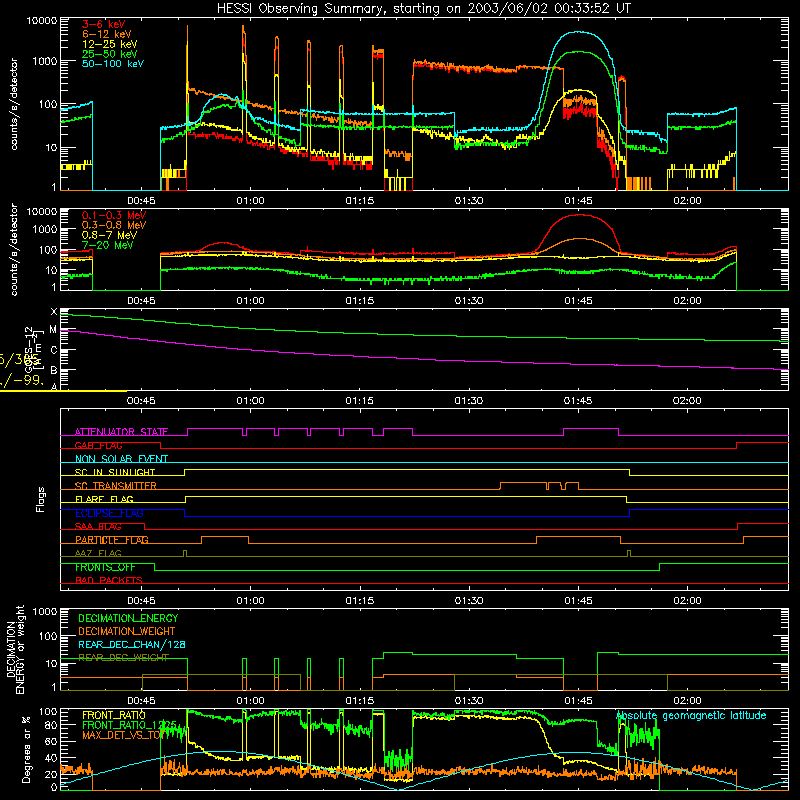Click the 02:00 tick under the MeV panel
This screenshot has width=800, height=800.
click(687, 301)
